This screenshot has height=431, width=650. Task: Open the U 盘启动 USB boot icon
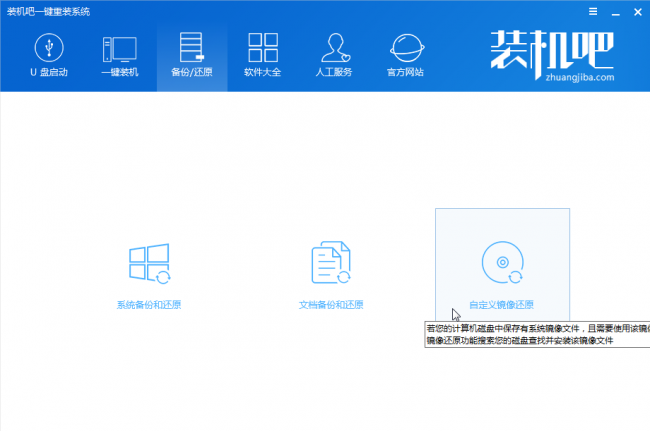tap(49, 48)
